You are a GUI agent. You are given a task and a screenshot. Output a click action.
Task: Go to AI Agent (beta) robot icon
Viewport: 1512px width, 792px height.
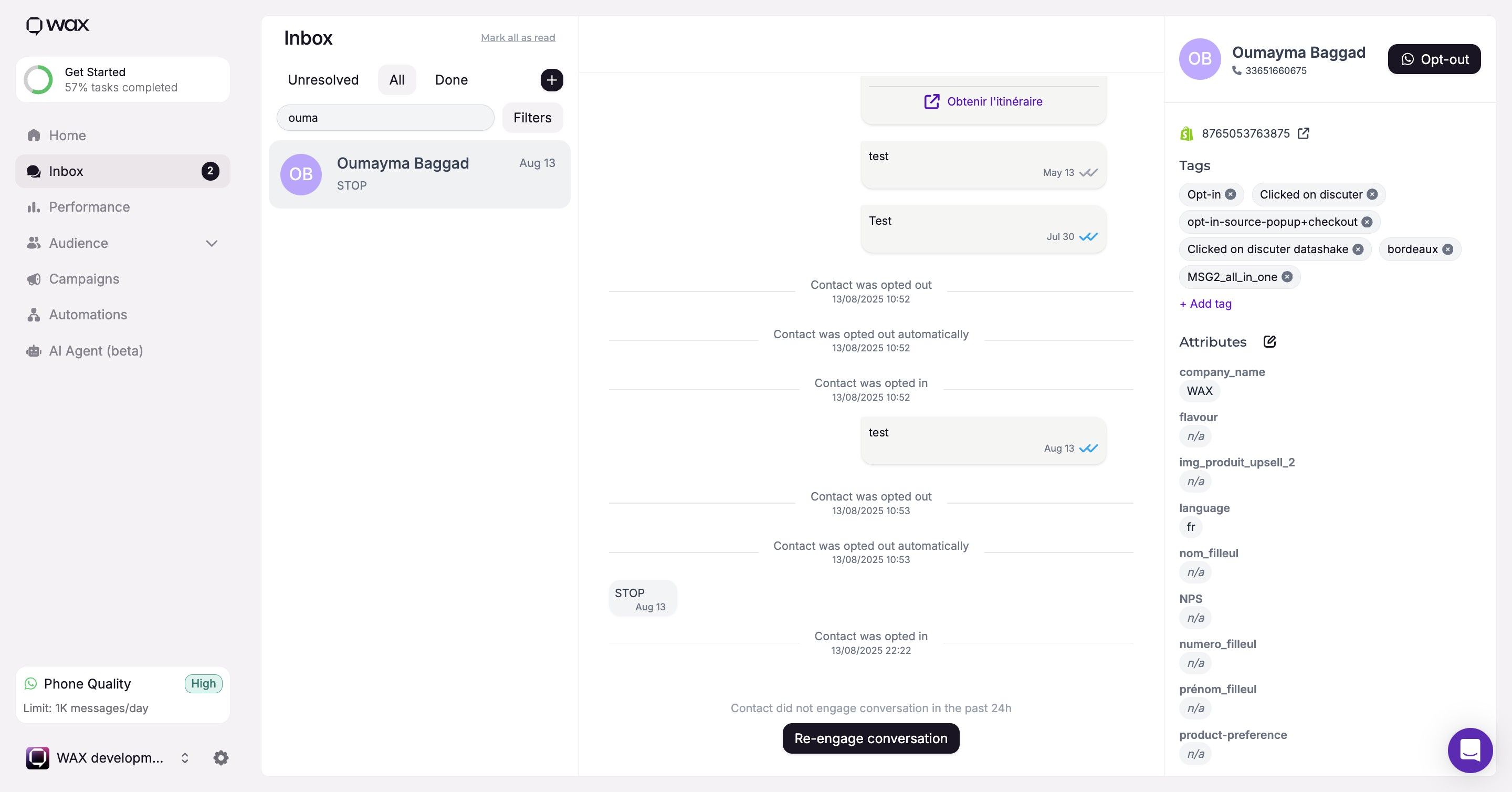34,351
